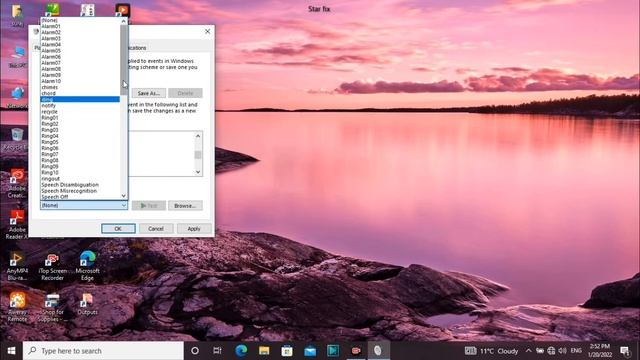Open Microsoft Store taskbar icon
The width and height of the screenshot is (640, 360).
coord(287,351)
